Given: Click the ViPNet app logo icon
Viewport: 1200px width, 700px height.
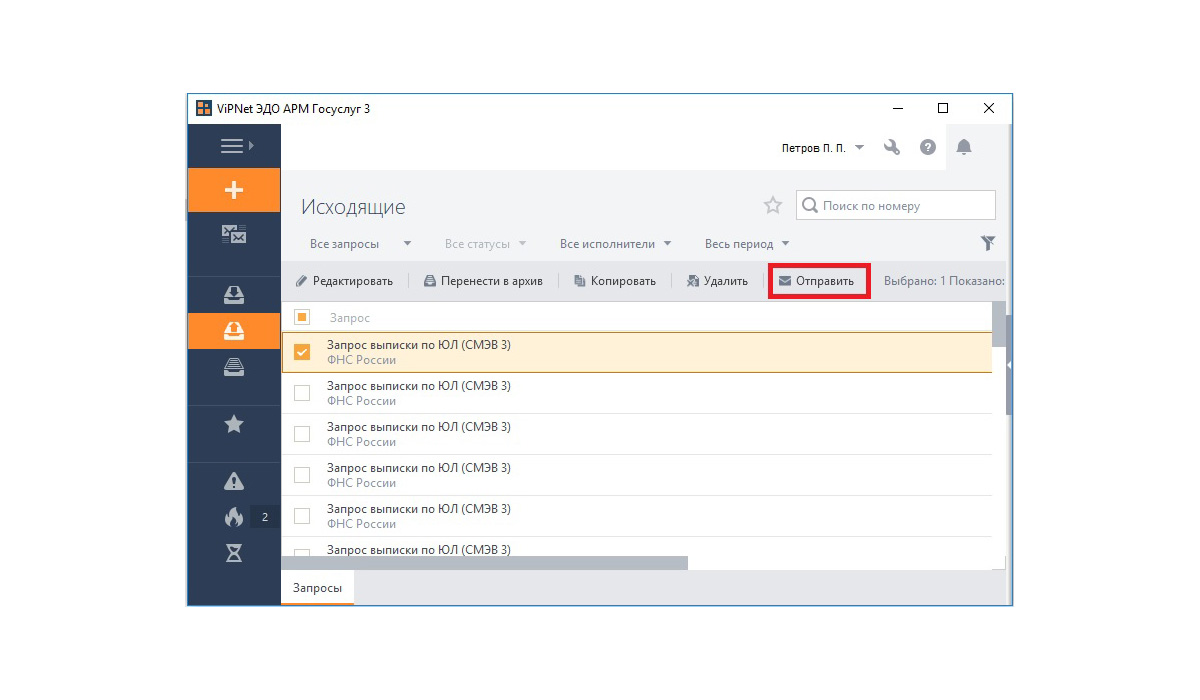Looking at the screenshot, I should pyautogui.click(x=204, y=108).
